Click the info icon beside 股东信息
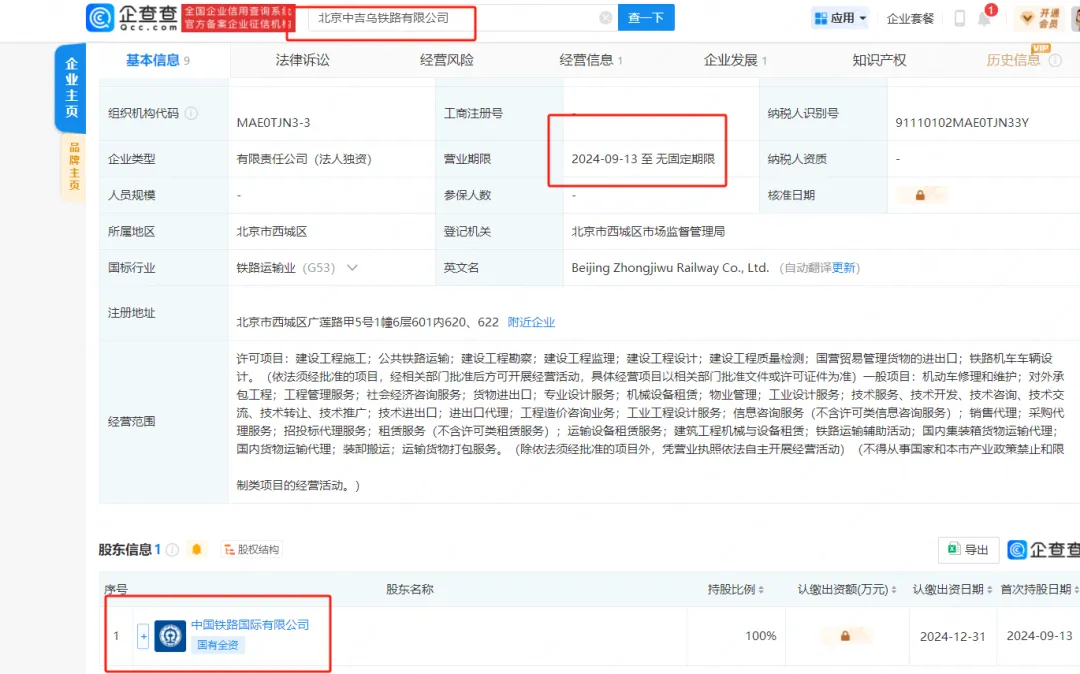 [173, 549]
